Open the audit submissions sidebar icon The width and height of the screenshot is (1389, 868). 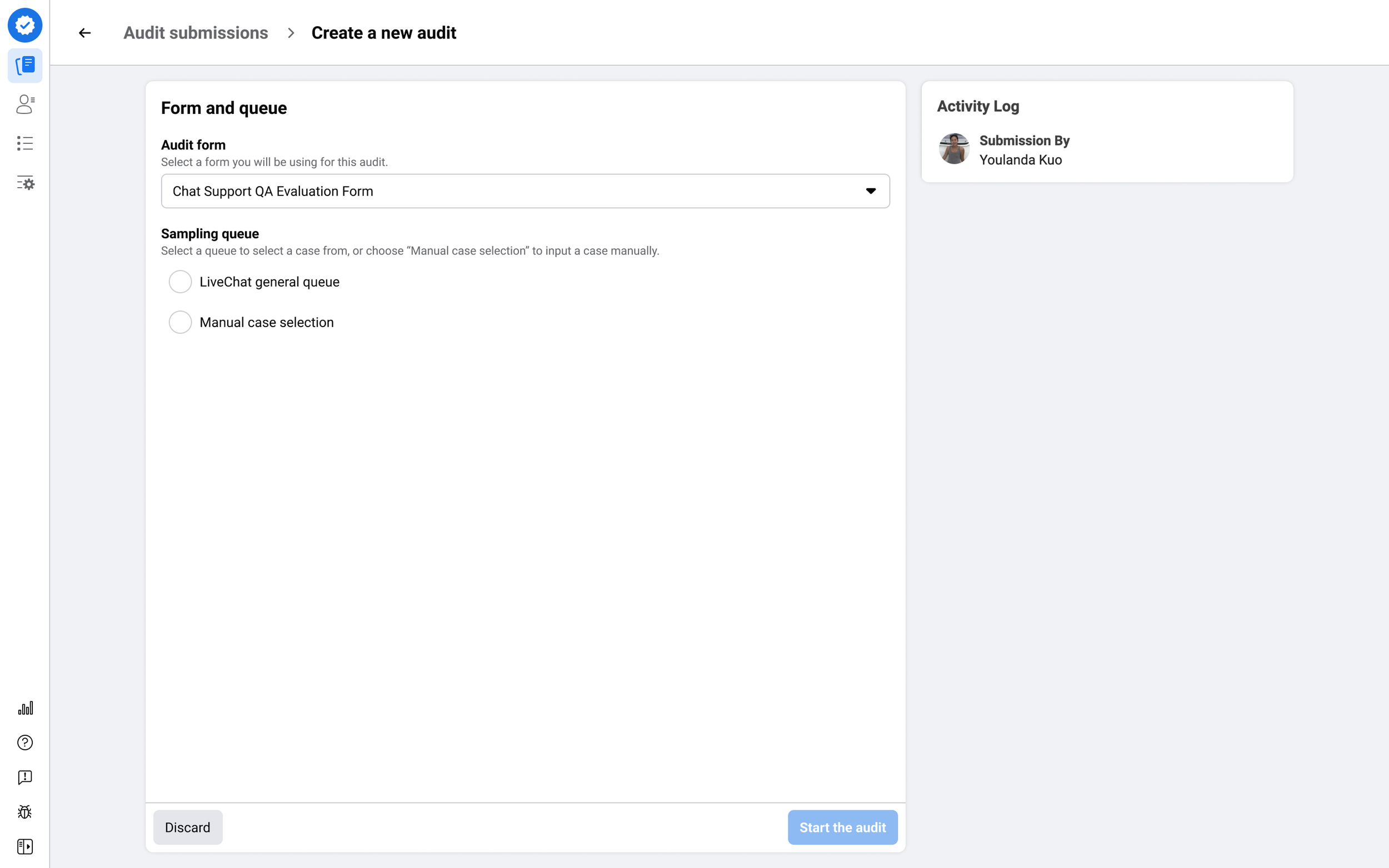tap(24, 66)
